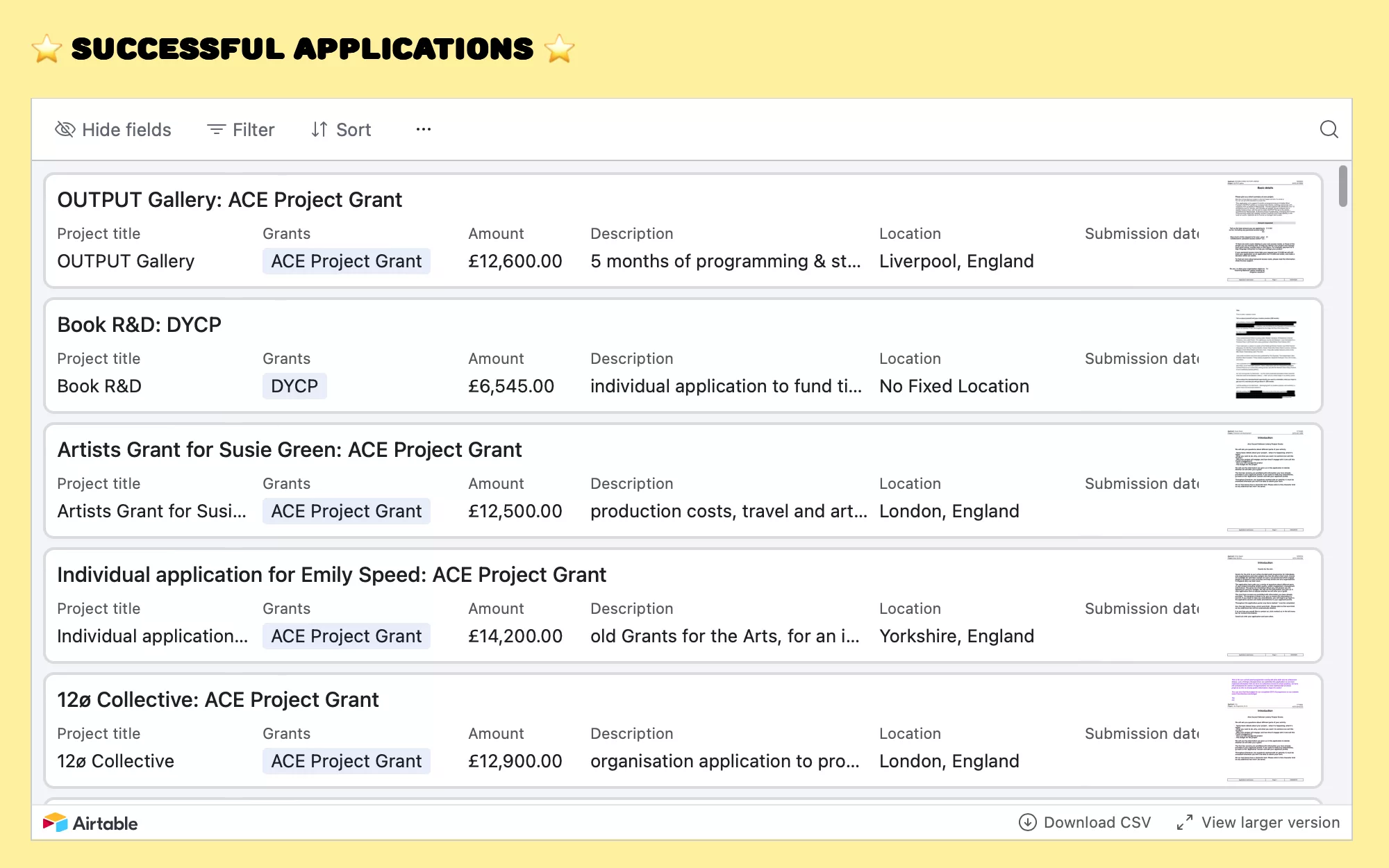Open 12ø Collective: ACE Project Grant record
The width and height of the screenshot is (1389, 868).
tap(217, 700)
